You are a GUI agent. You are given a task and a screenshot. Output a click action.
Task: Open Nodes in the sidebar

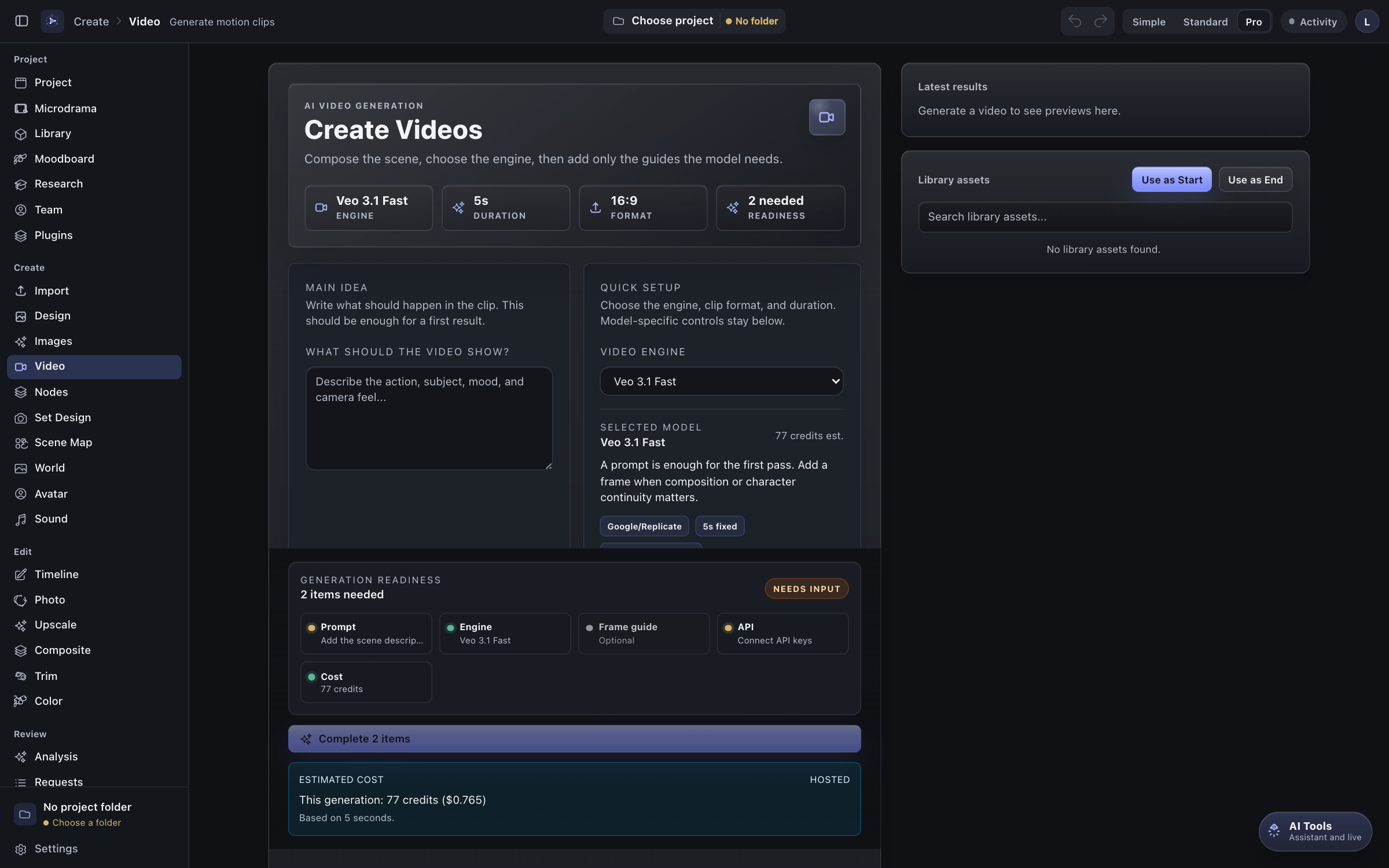[94, 392]
